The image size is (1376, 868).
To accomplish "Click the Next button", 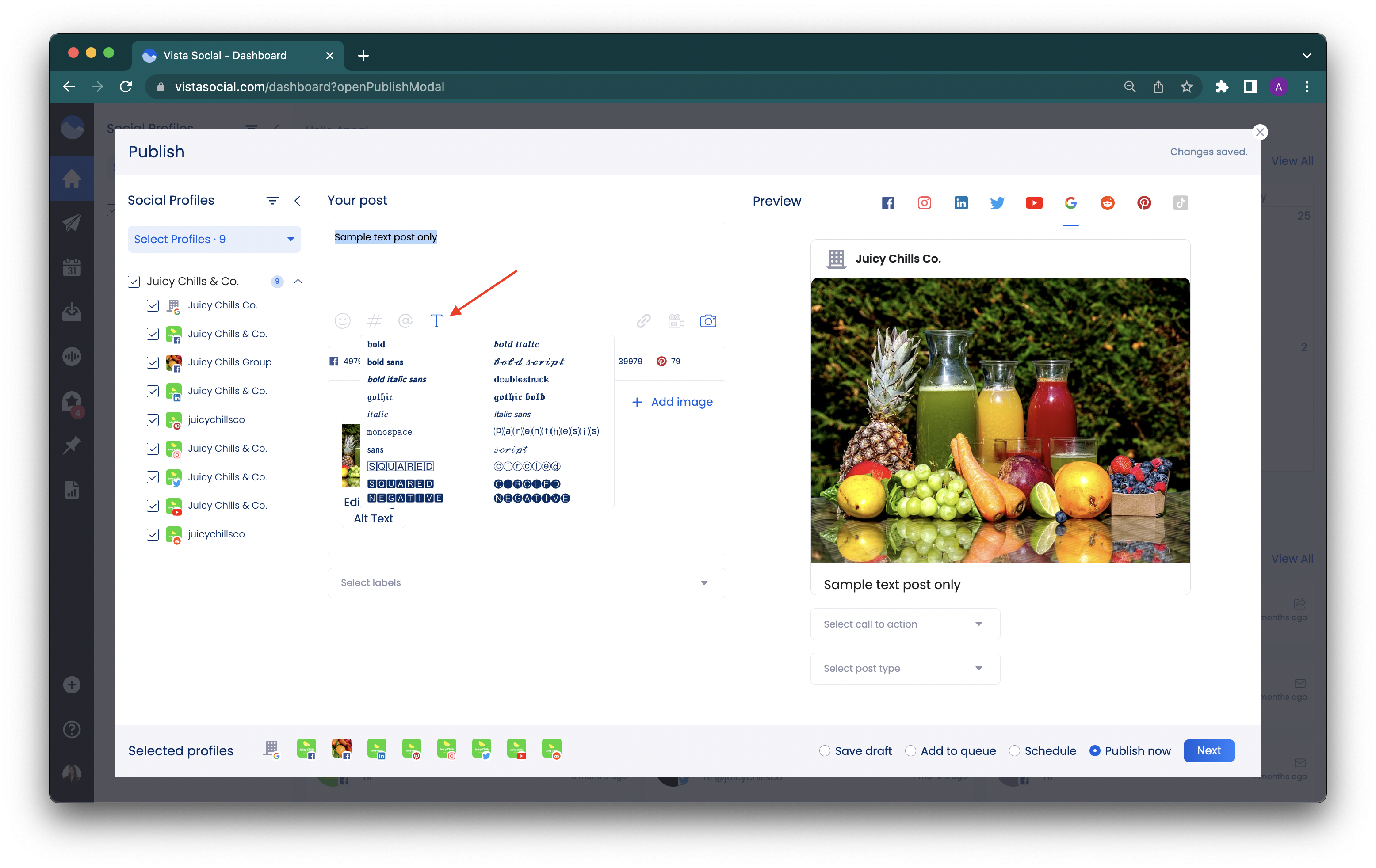I will point(1208,751).
